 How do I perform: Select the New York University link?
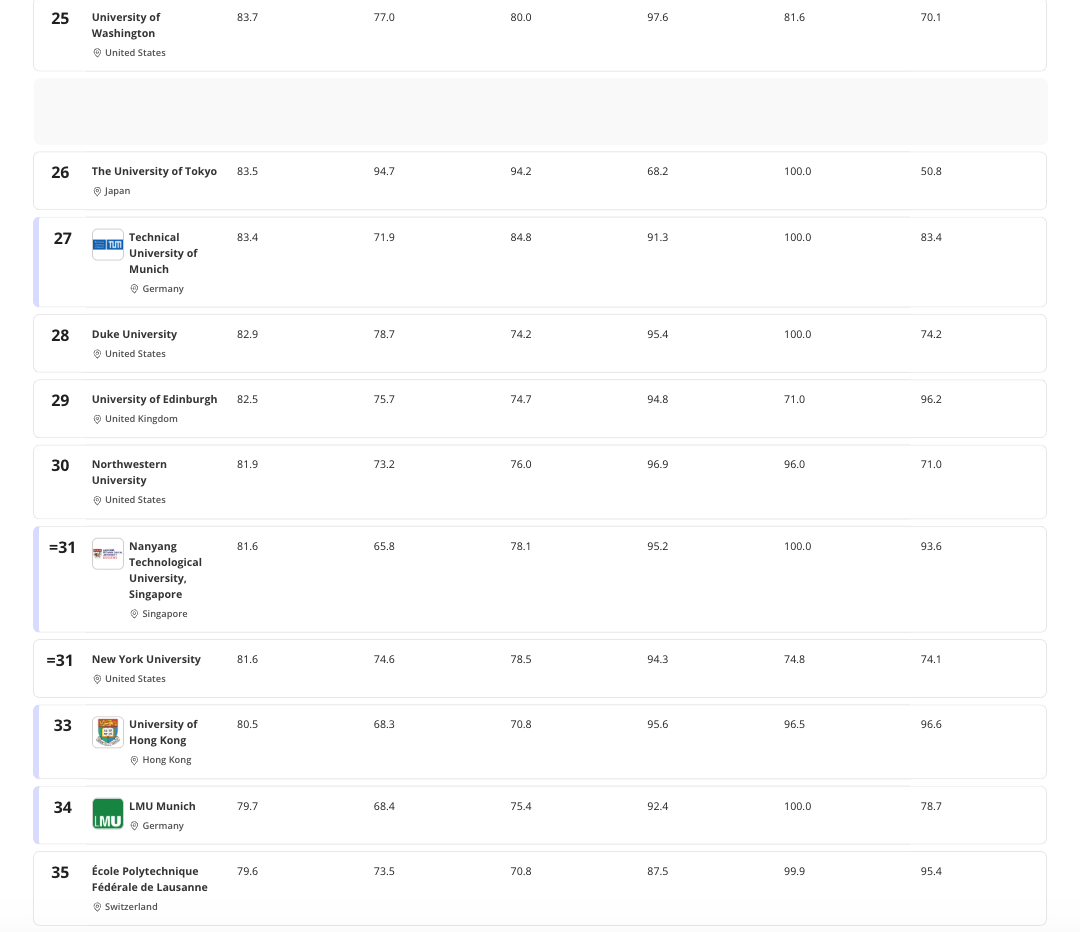146,660
